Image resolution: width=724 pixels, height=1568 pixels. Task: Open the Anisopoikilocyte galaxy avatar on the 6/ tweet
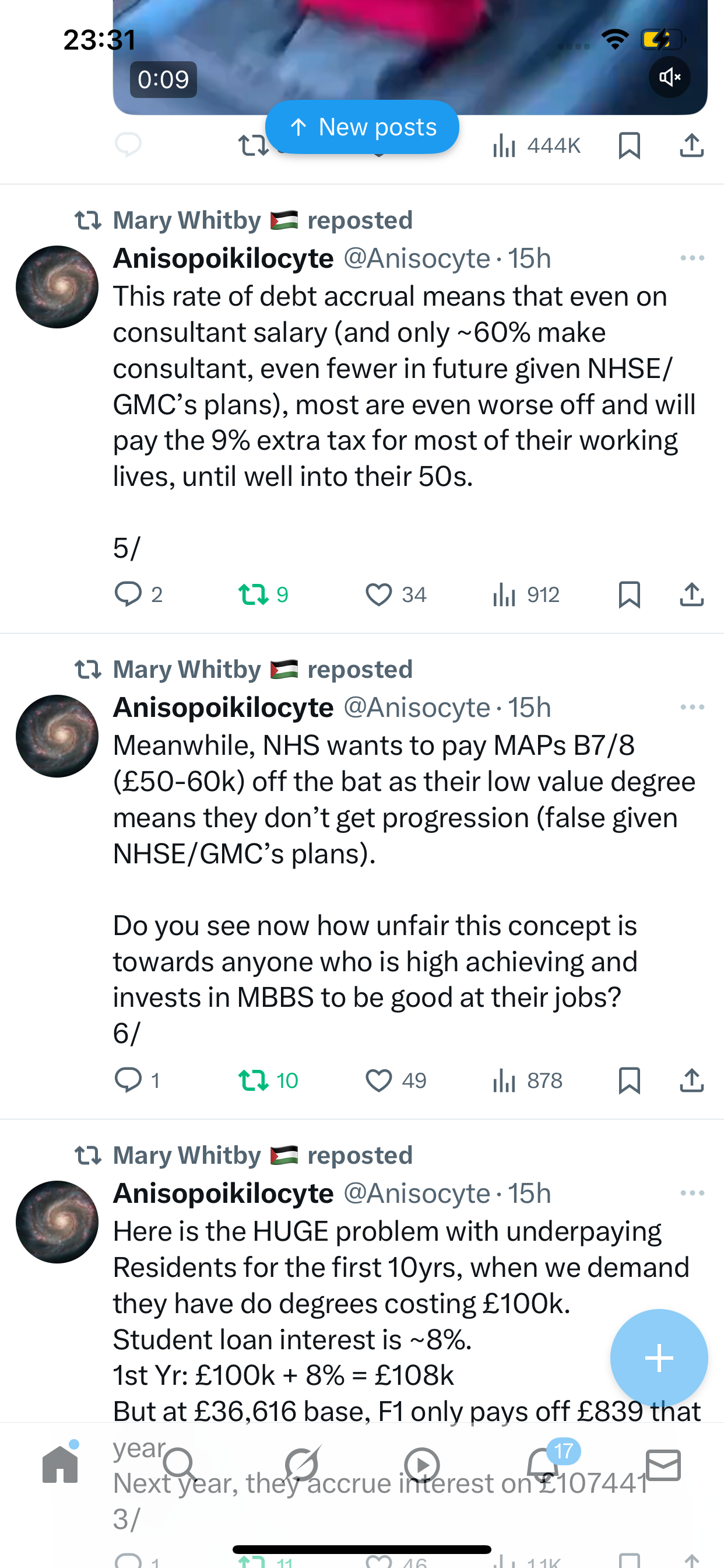57,736
